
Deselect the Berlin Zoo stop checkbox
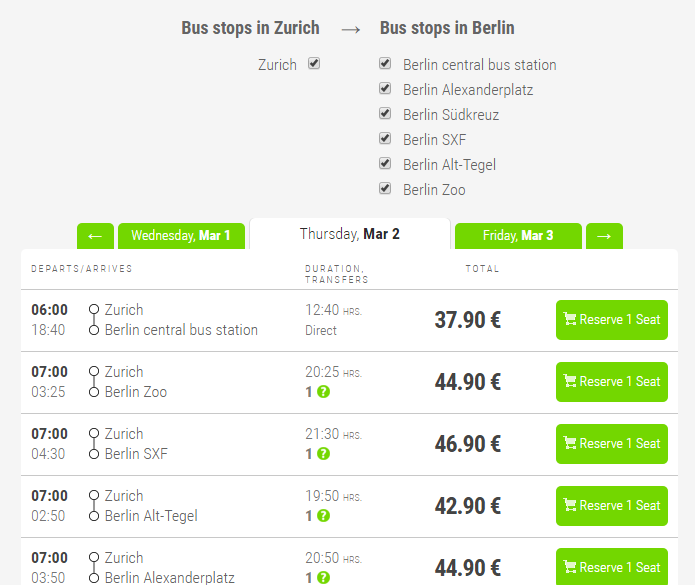(385, 189)
